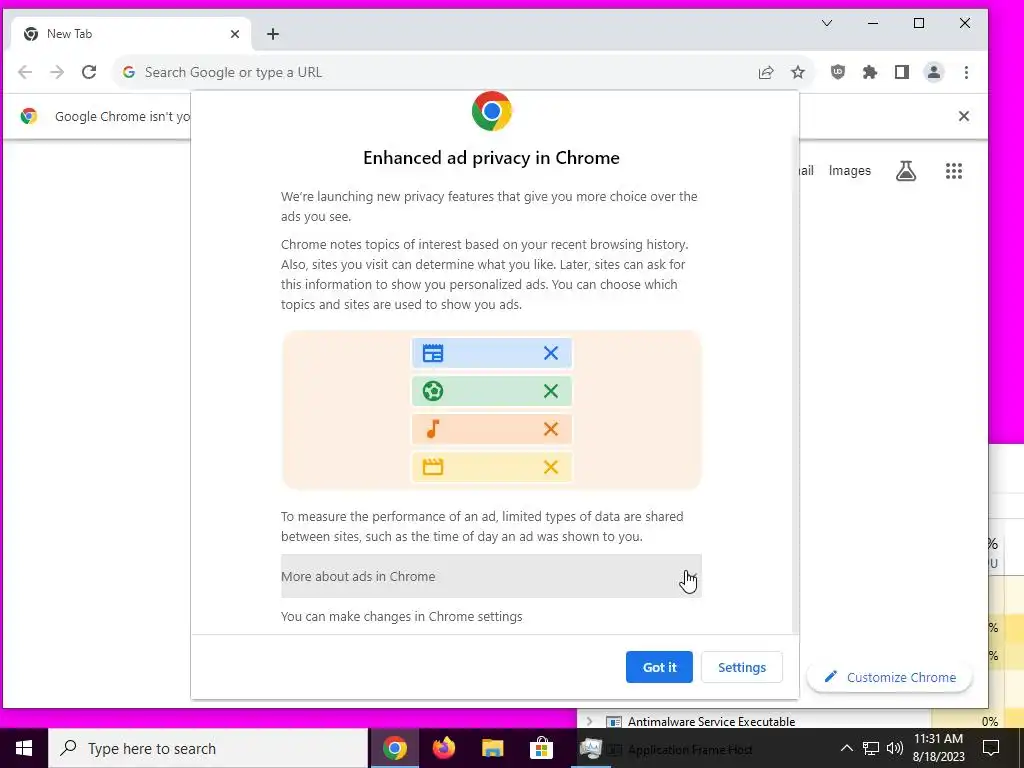1024x768 pixels.
Task: Click the blue web page topic icon
Action: (x=432, y=353)
